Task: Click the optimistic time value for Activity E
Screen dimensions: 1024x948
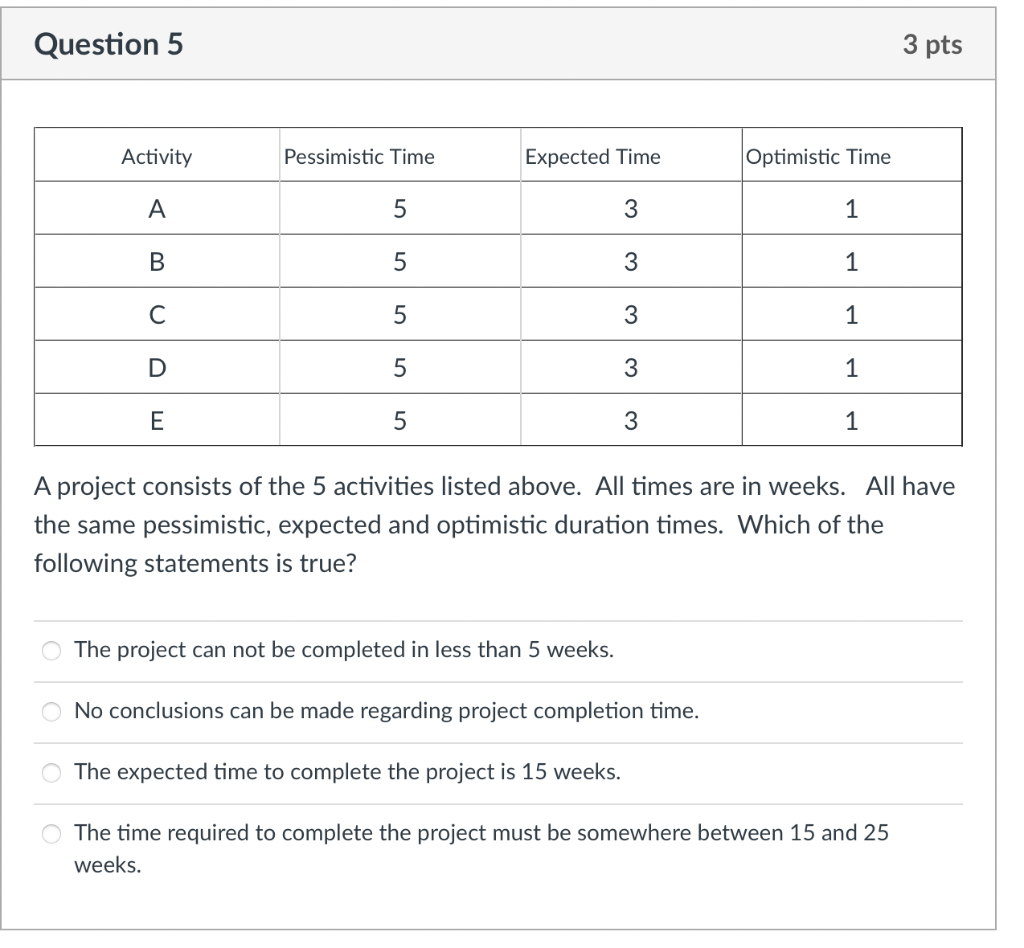Action: coord(851,420)
